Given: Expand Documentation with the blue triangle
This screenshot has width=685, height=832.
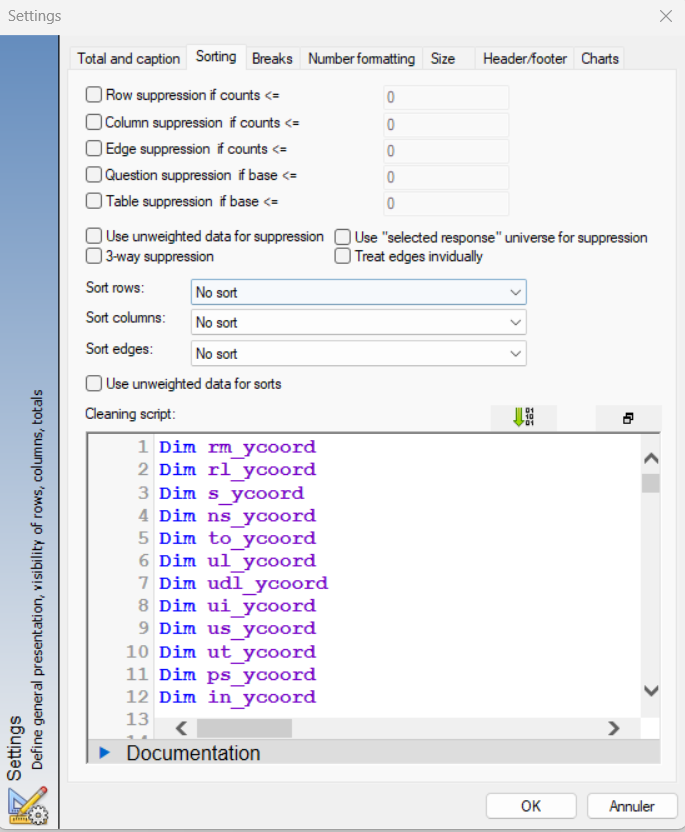Looking at the screenshot, I should [x=105, y=752].
